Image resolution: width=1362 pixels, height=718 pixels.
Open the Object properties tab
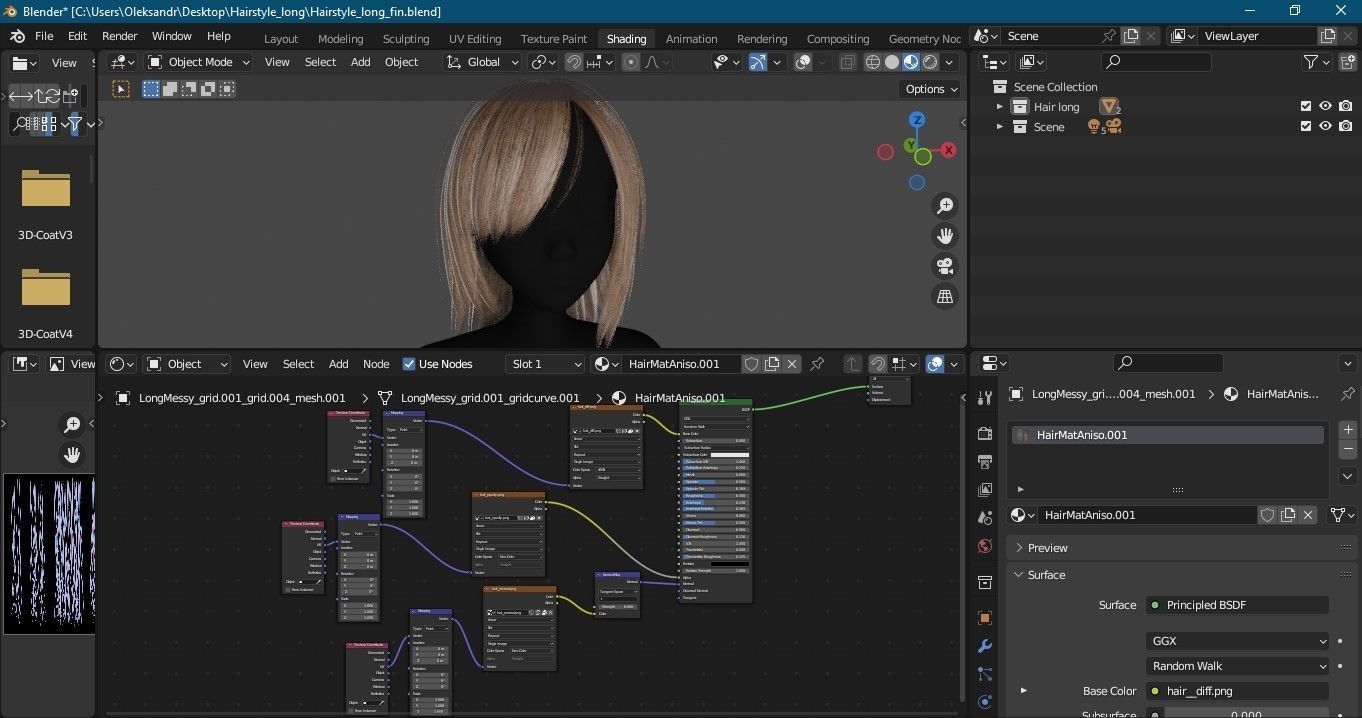(985, 618)
